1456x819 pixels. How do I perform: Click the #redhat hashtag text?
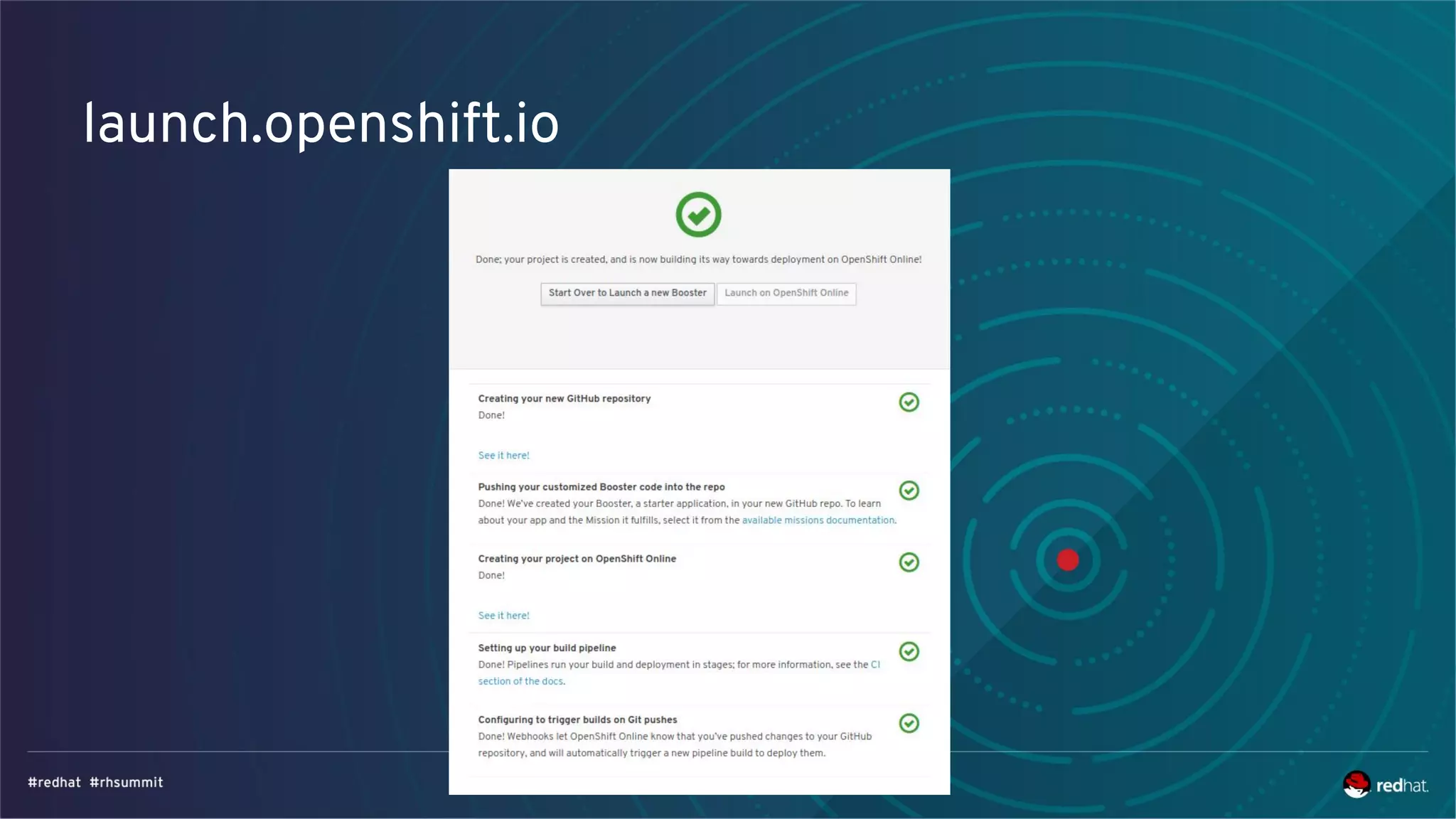pos(54,783)
